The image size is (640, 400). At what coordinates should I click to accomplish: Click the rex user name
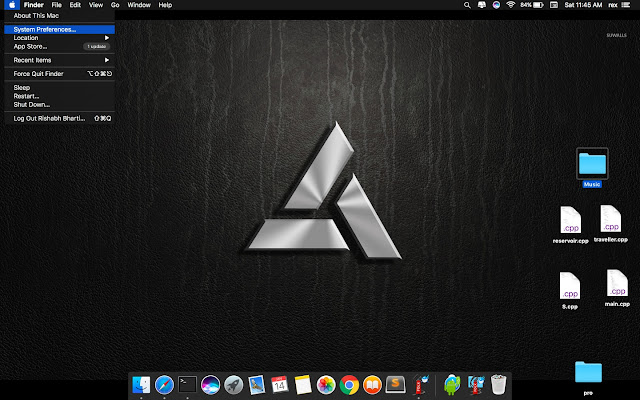point(613,5)
